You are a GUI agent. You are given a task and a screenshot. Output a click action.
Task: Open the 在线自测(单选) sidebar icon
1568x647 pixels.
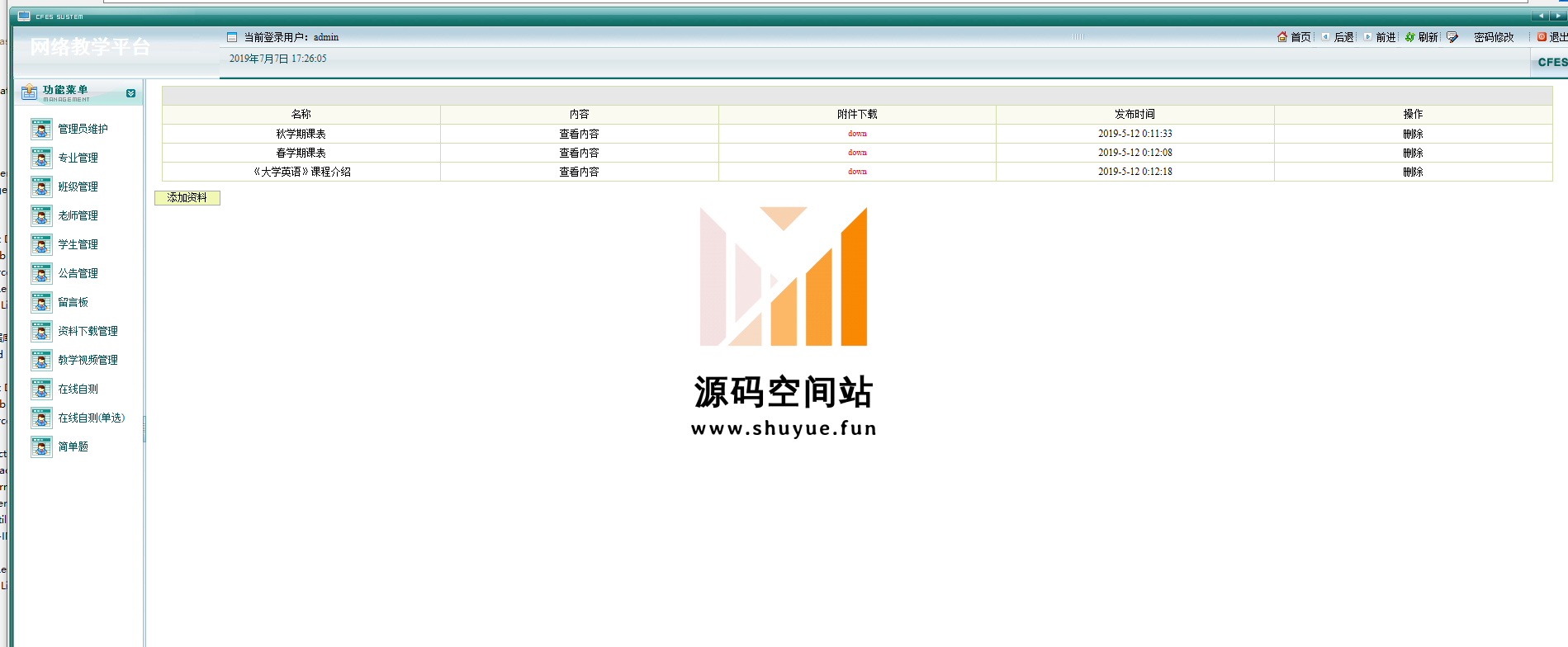pyautogui.click(x=41, y=418)
